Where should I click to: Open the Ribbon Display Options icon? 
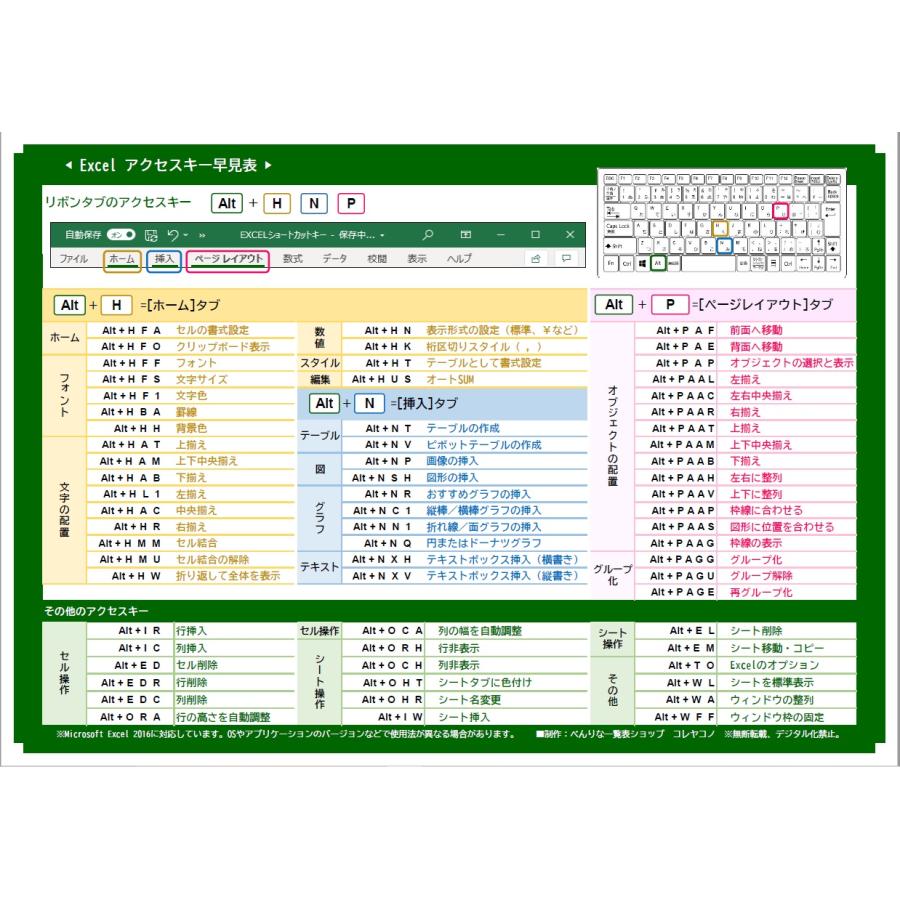click(465, 235)
